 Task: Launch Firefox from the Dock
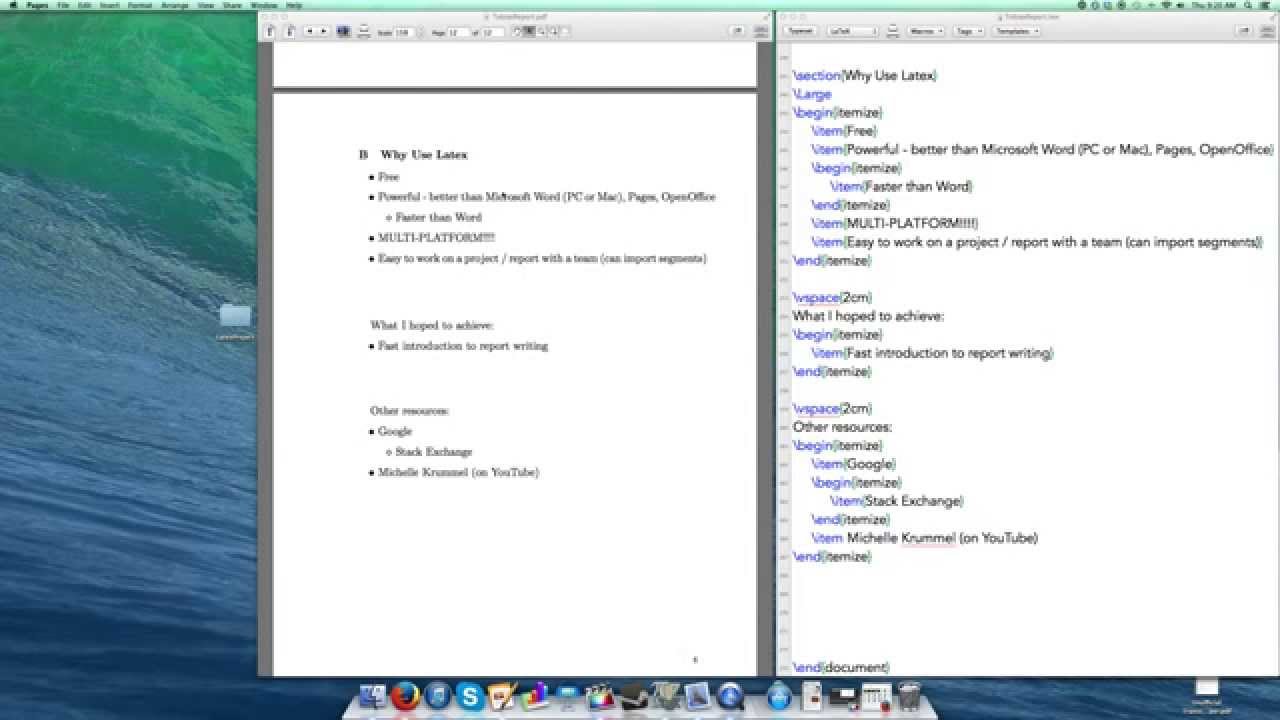(405, 696)
